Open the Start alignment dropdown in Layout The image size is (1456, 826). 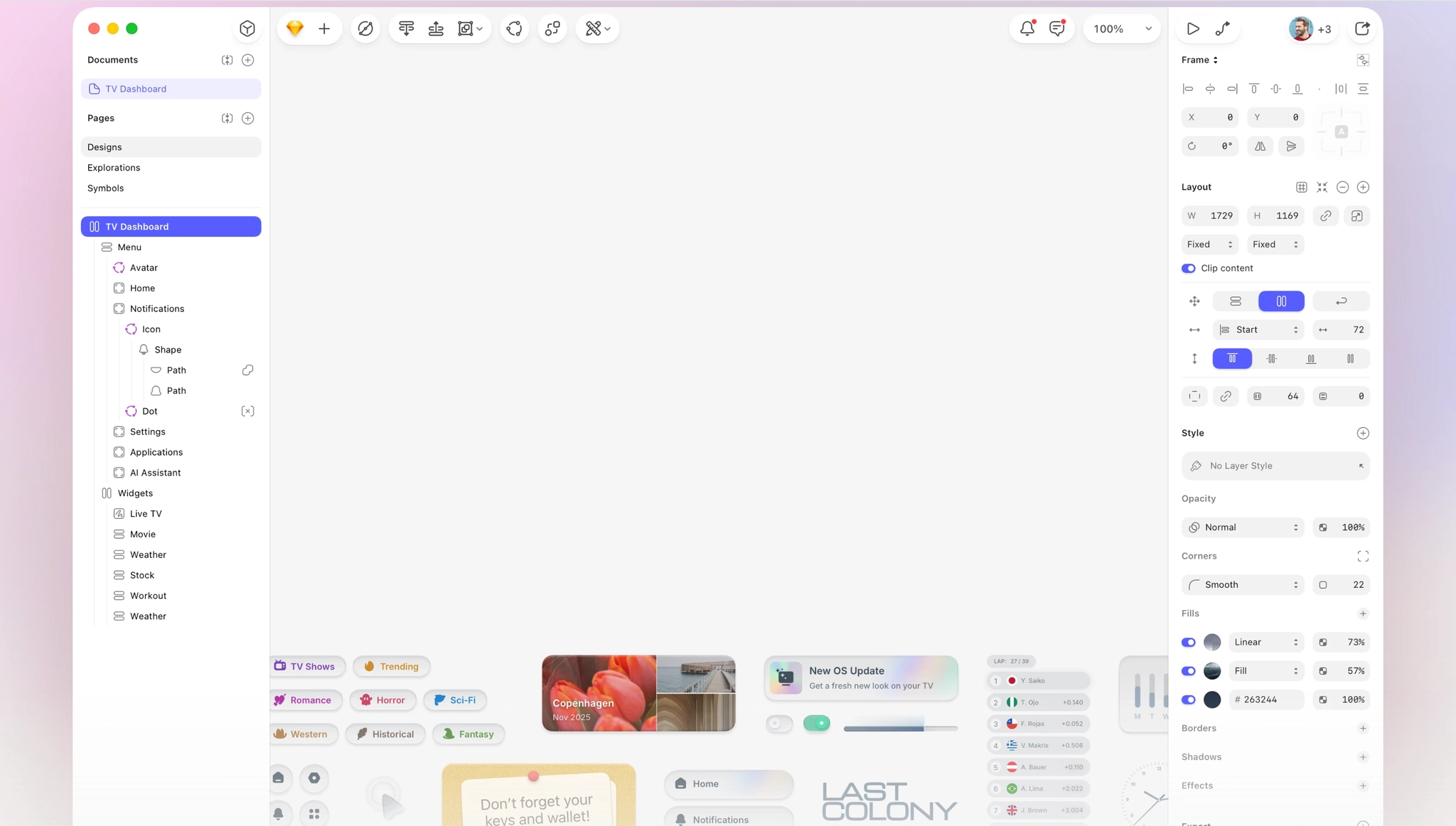[1257, 330]
